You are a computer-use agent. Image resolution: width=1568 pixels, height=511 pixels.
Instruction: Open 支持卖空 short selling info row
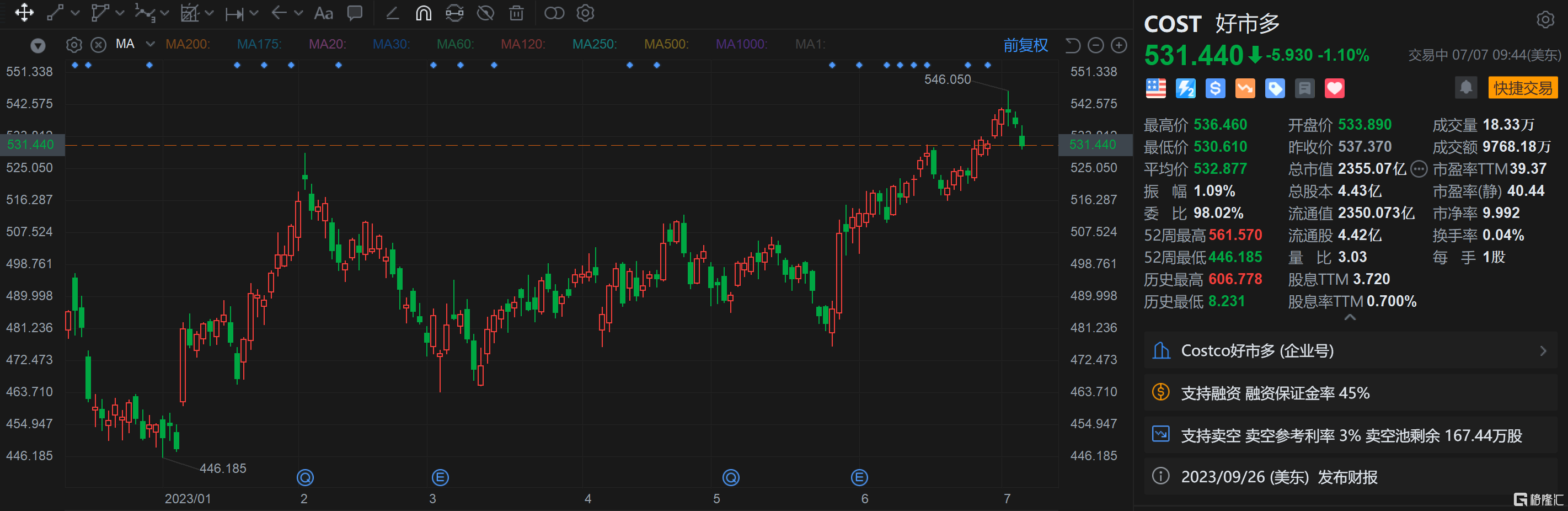(x=1350, y=435)
